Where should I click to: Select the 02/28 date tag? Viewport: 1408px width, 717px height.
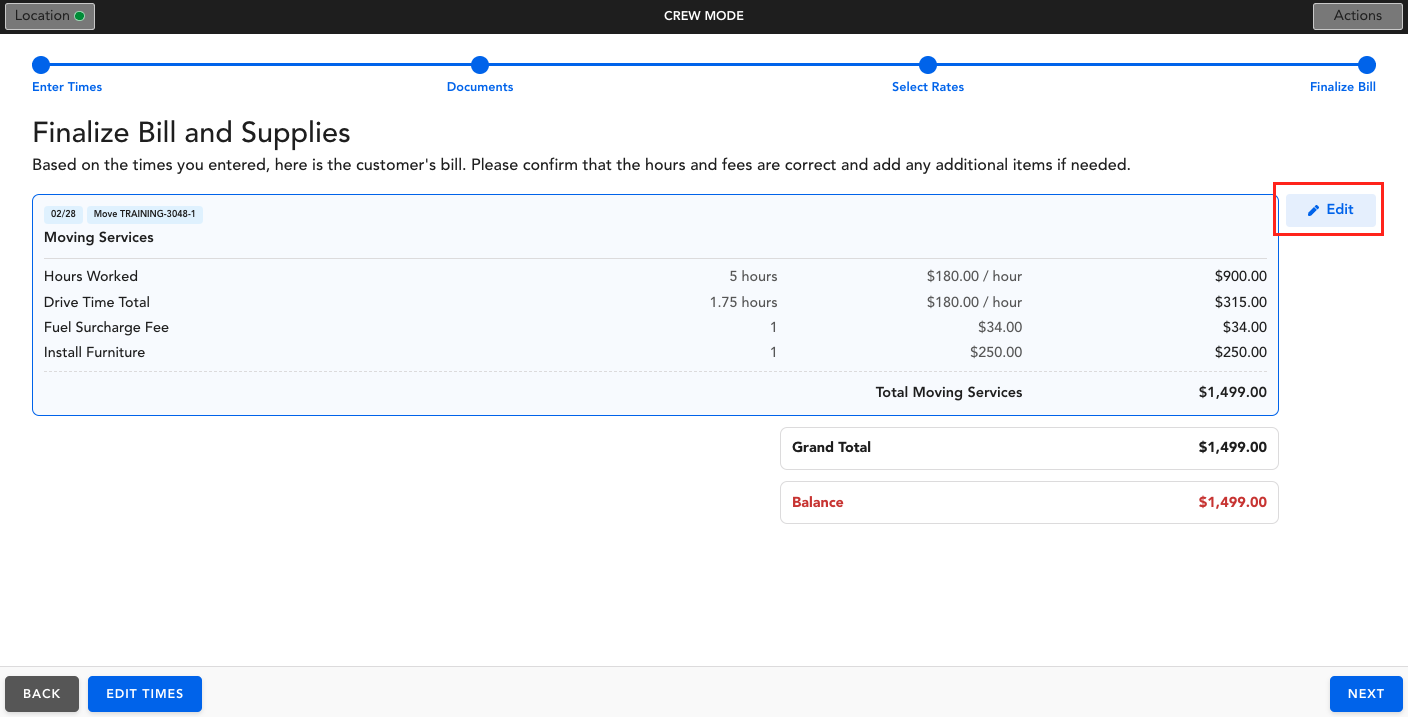[64, 214]
